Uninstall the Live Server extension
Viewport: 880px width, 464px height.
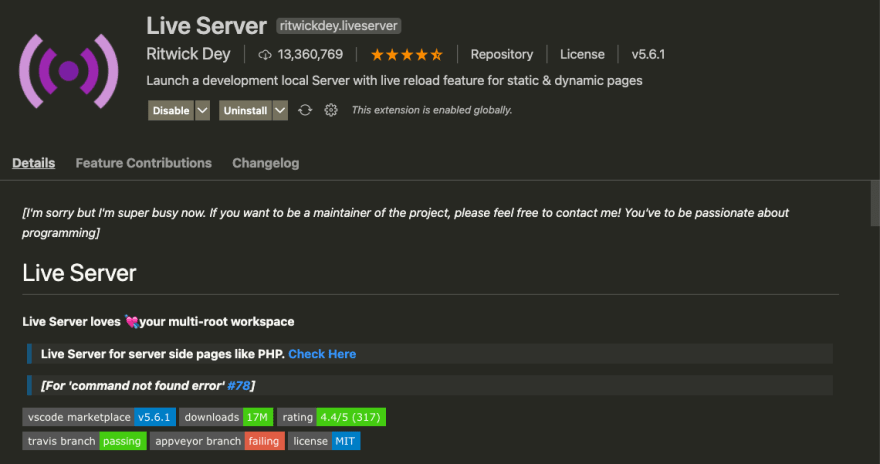[245, 111]
